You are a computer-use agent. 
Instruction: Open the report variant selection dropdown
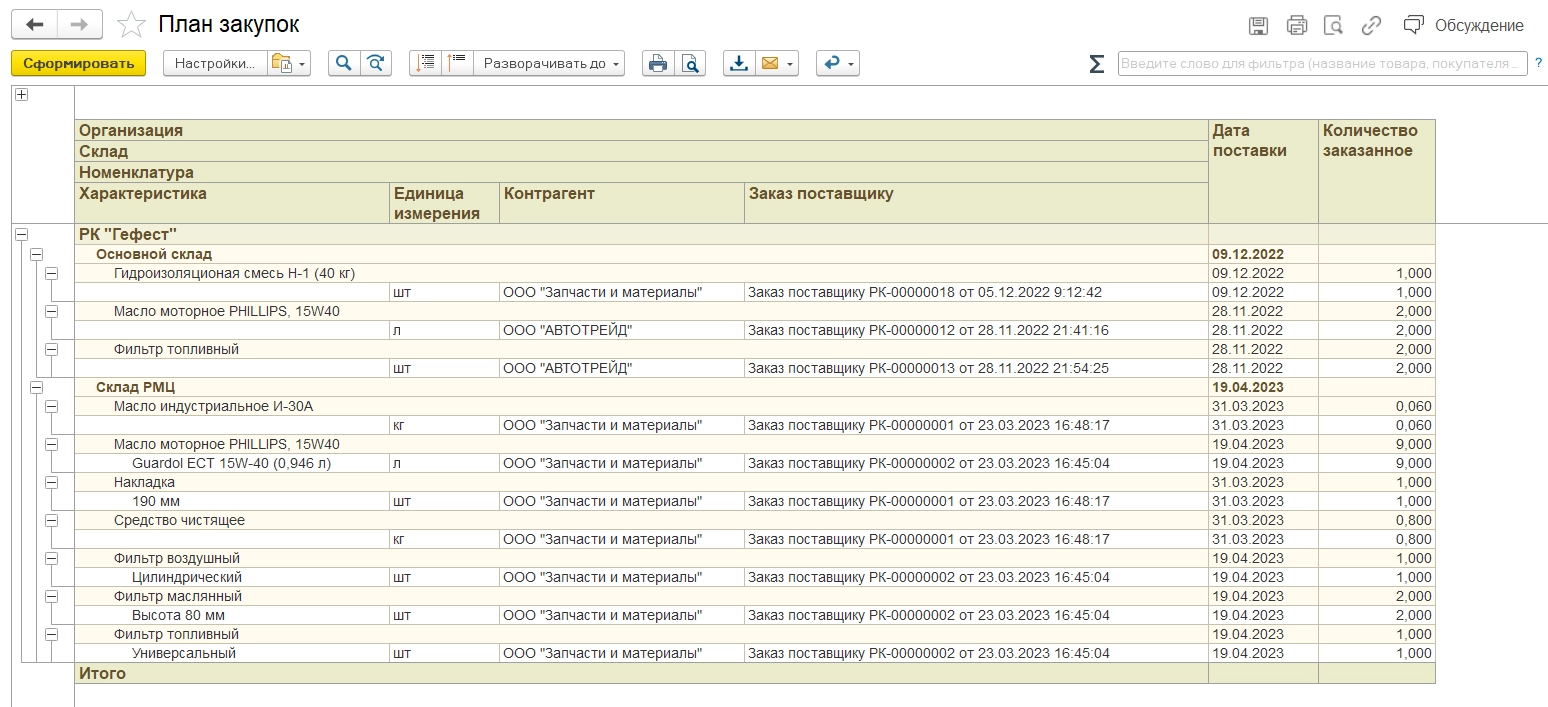coord(289,63)
